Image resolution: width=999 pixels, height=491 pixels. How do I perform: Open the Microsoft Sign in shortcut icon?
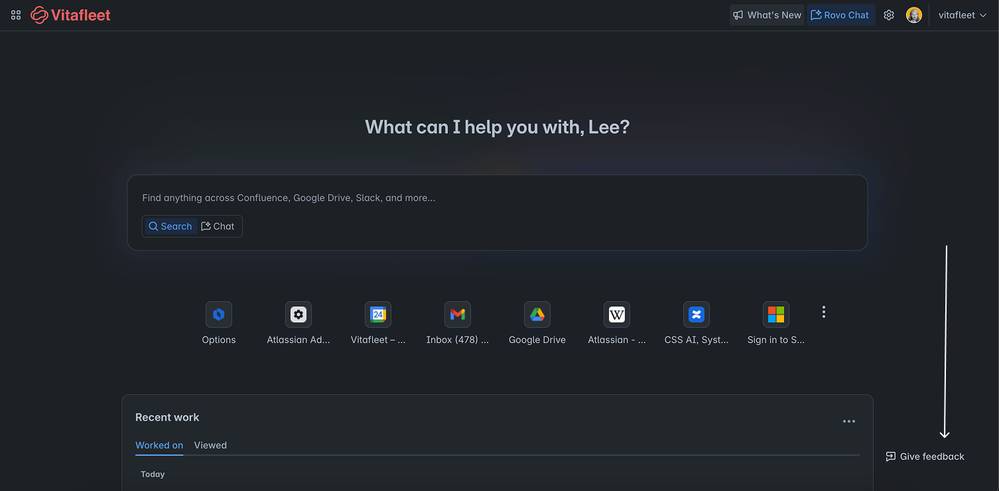[x=776, y=315]
